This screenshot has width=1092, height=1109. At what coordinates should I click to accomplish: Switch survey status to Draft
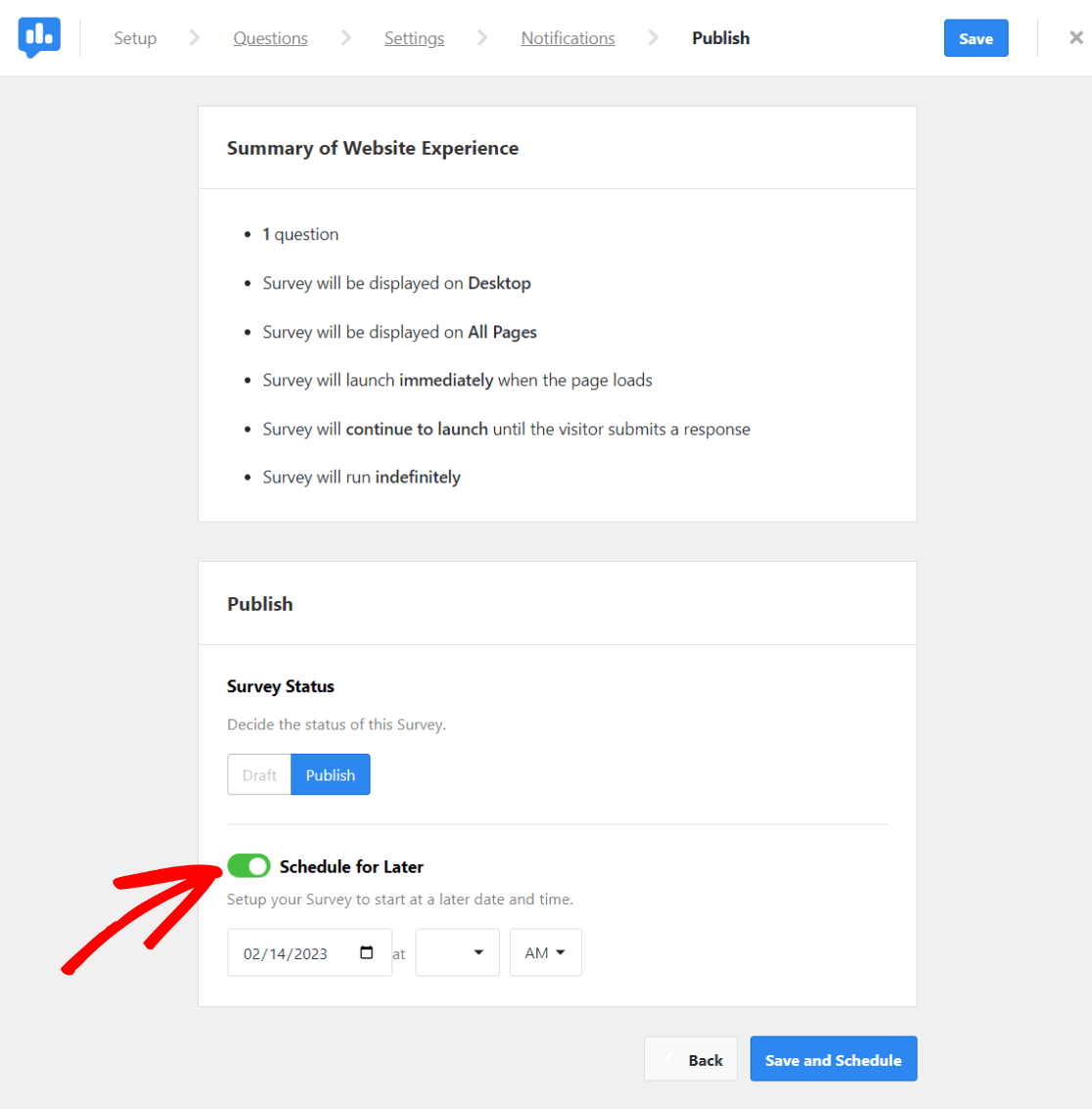pos(258,774)
